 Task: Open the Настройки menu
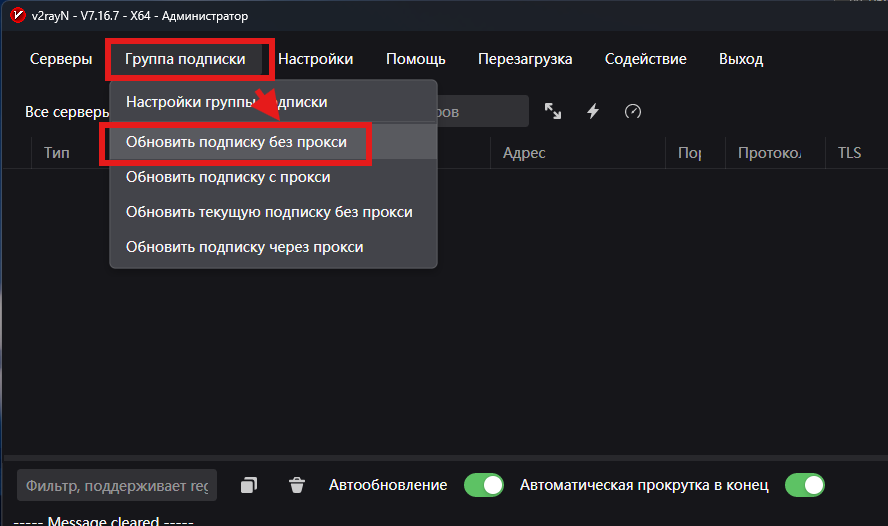click(315, 59)
